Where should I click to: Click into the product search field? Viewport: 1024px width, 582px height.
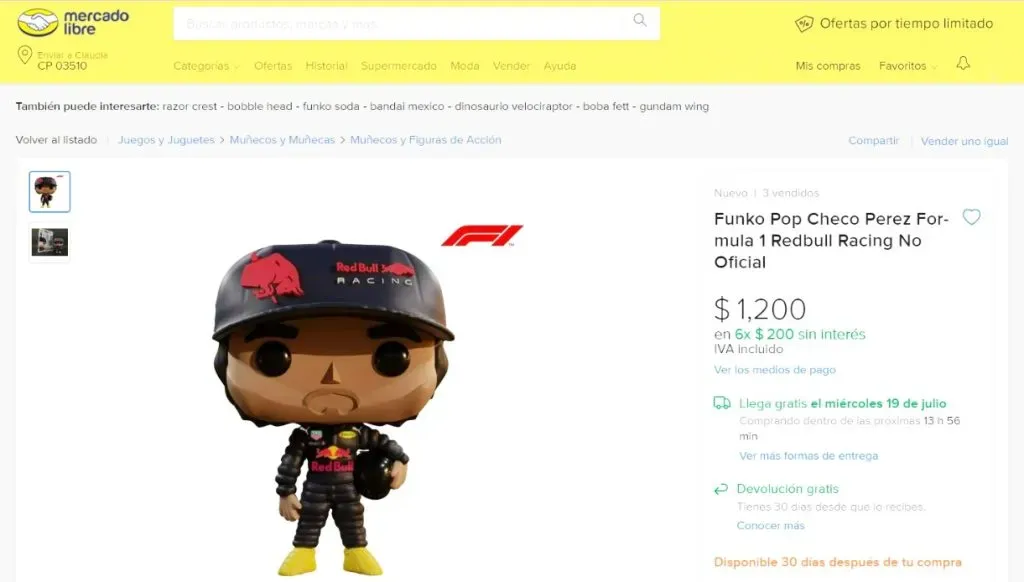pos(400,24)
